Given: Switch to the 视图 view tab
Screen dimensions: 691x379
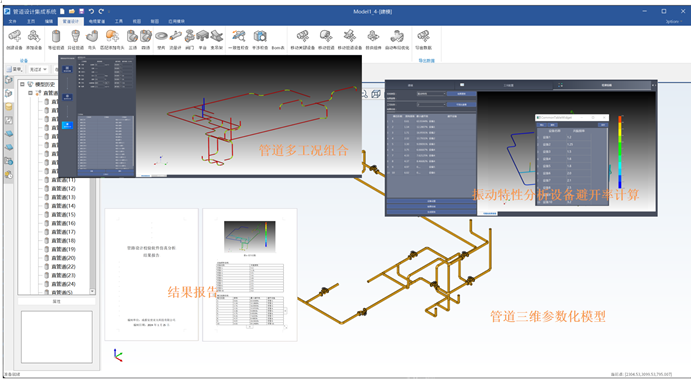Looking at the screenshot, I should click(137, 21).
